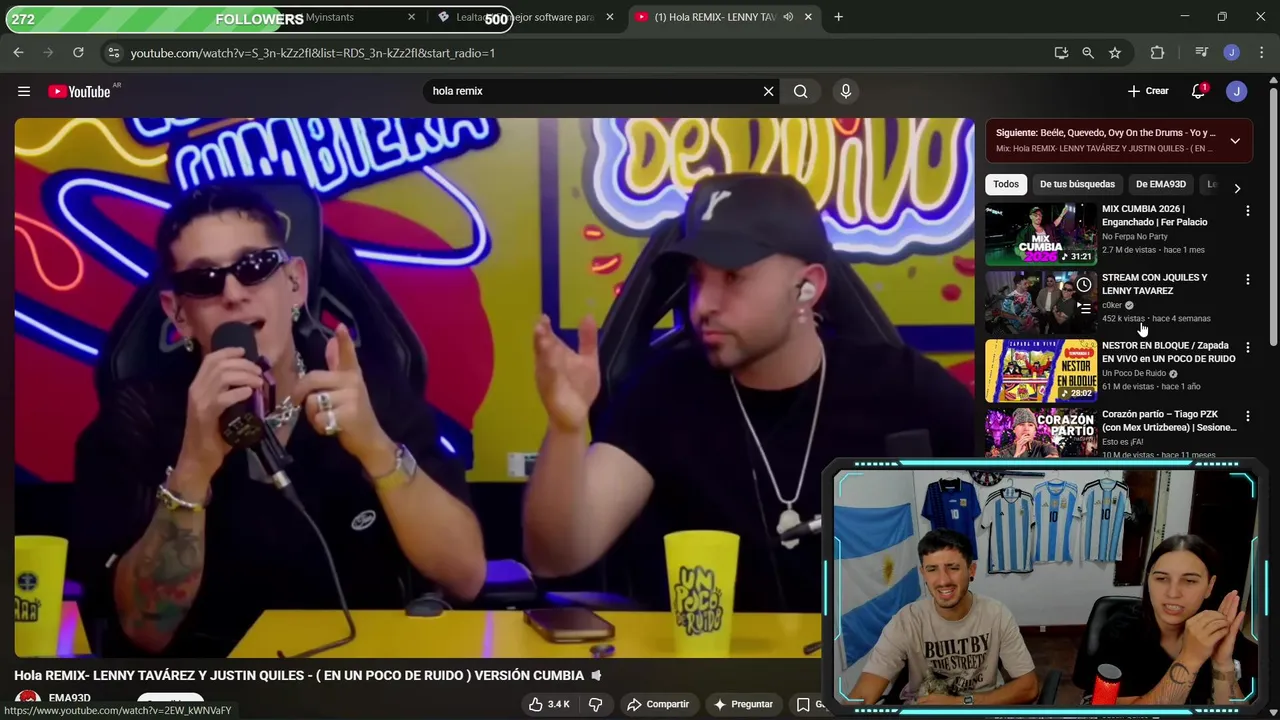
Task: Add STREAM CON JQUILES to queue
Action: click(1084, 309)
